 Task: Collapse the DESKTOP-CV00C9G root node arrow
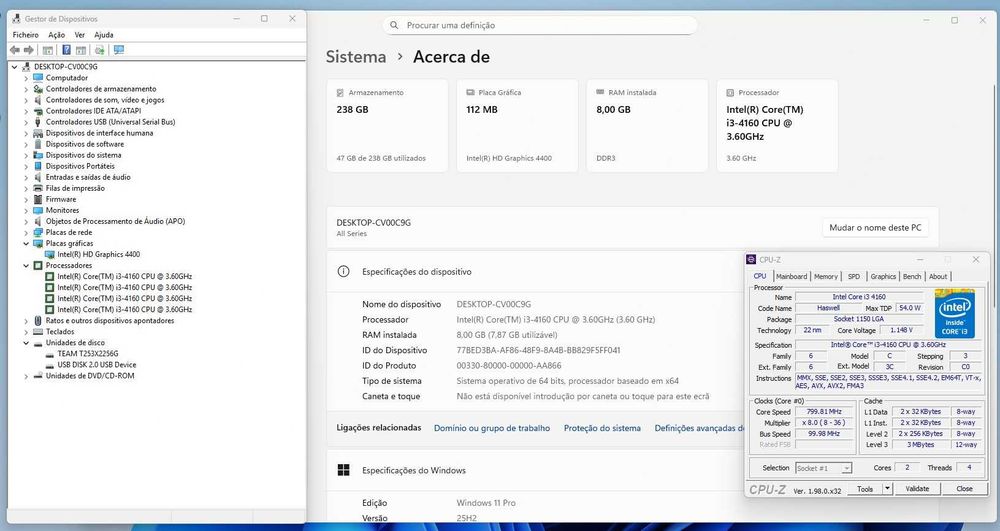(15, 66)
